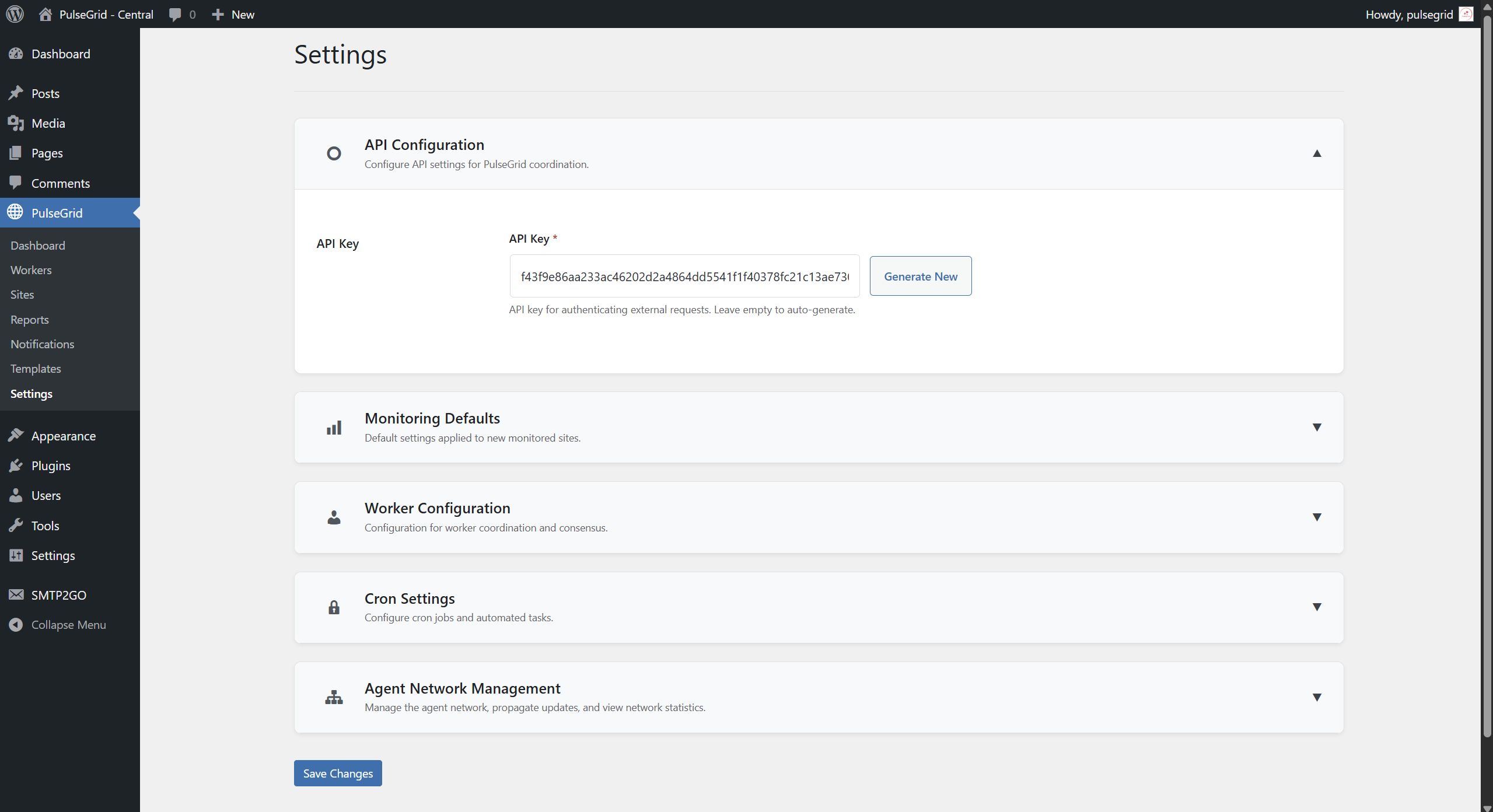
Task: Open the Workers submenu item
Action: pos(31,270)
